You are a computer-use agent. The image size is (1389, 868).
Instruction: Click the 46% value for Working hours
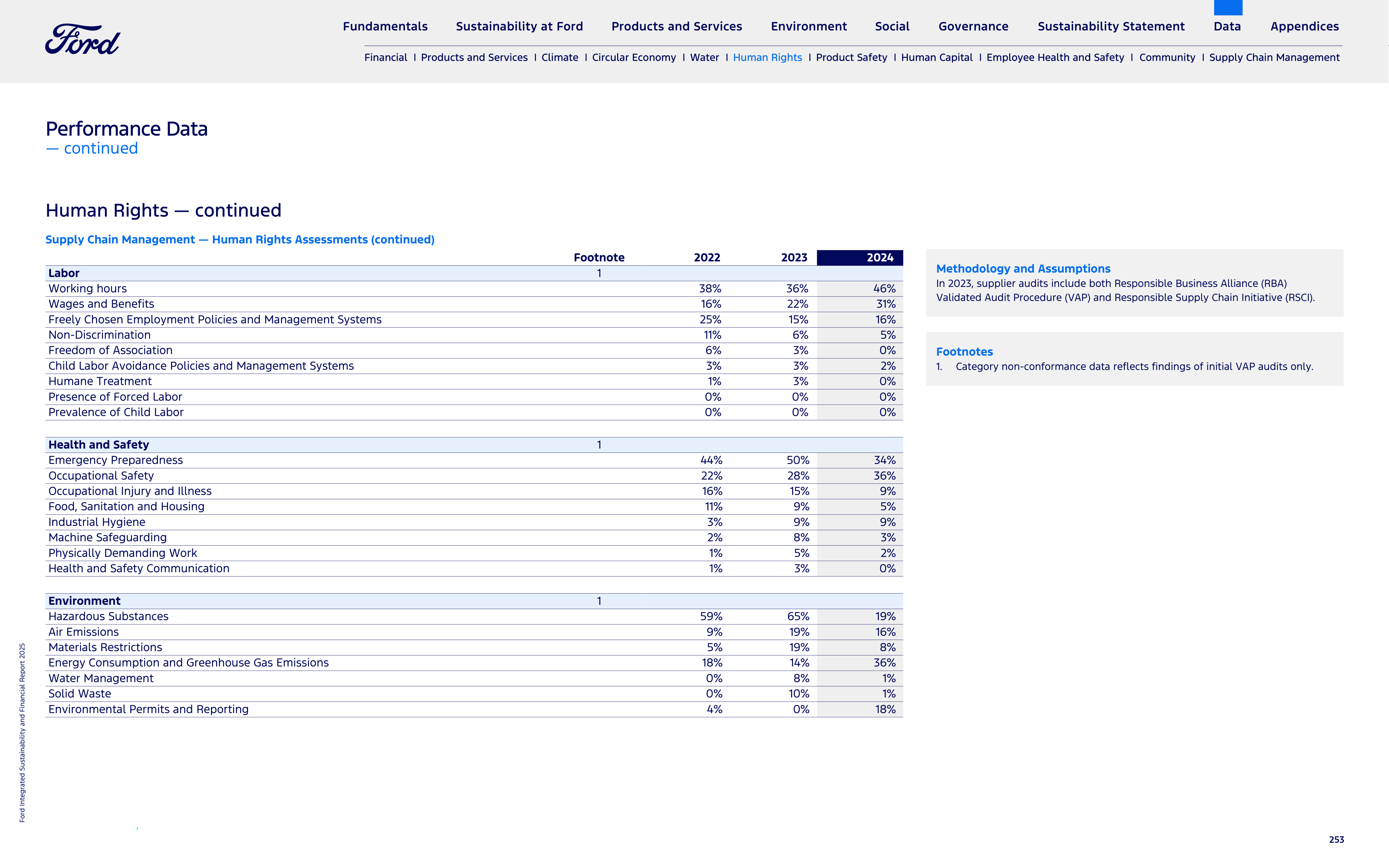(884, 289)
